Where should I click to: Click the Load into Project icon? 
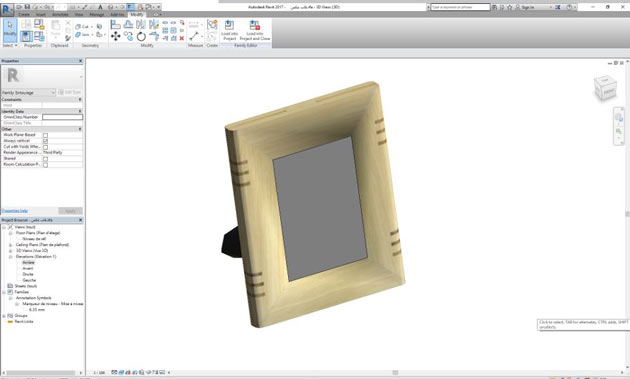[x=229, y=30]
